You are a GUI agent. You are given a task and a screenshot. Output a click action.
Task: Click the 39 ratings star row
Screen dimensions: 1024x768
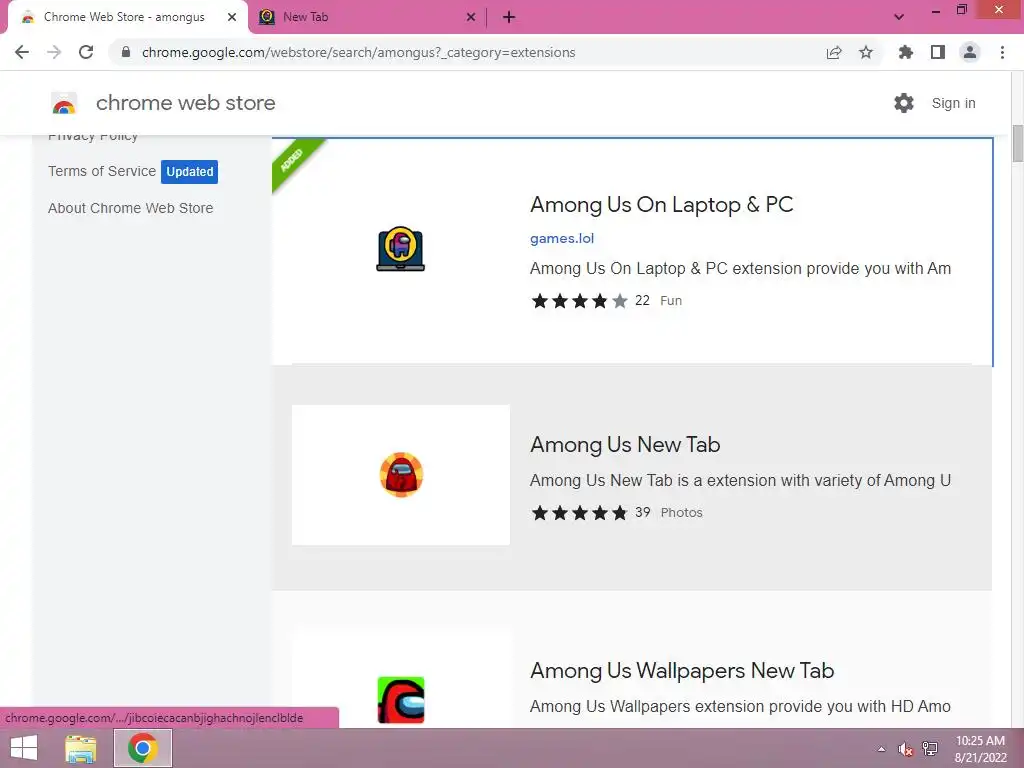point(579,513)
